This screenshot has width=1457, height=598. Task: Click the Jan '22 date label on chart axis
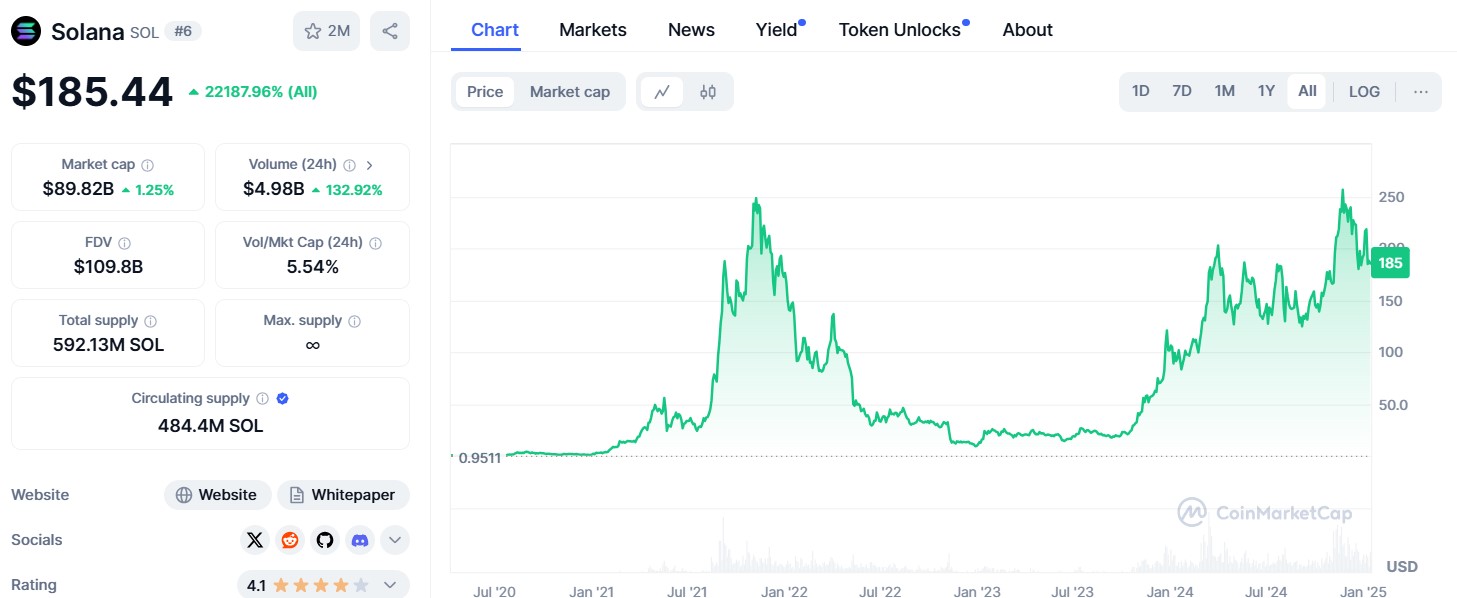(783, 592)
